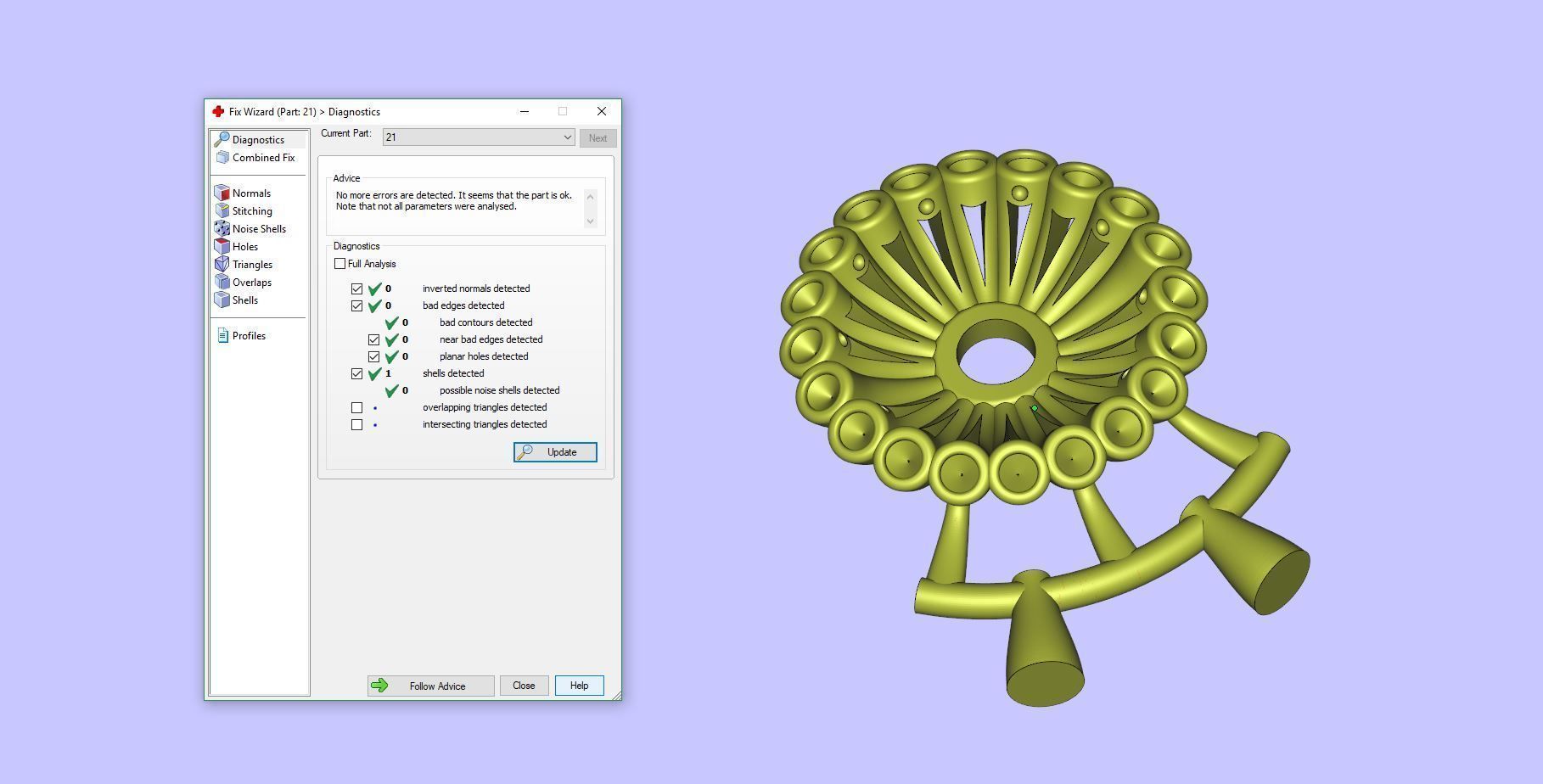Open the Current Part dropdown
The width and height of the screenshot is (1543, 784).
(x=479, y=137)
